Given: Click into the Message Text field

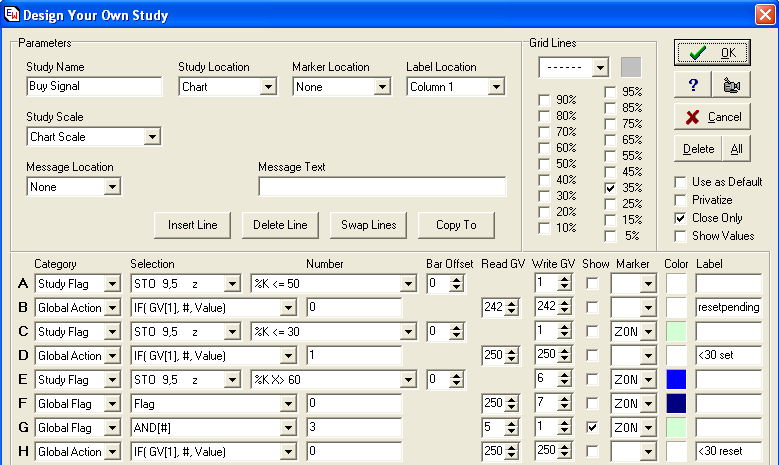Looking at the screenshot, I should pyautogui.click(x=382, y=187).
